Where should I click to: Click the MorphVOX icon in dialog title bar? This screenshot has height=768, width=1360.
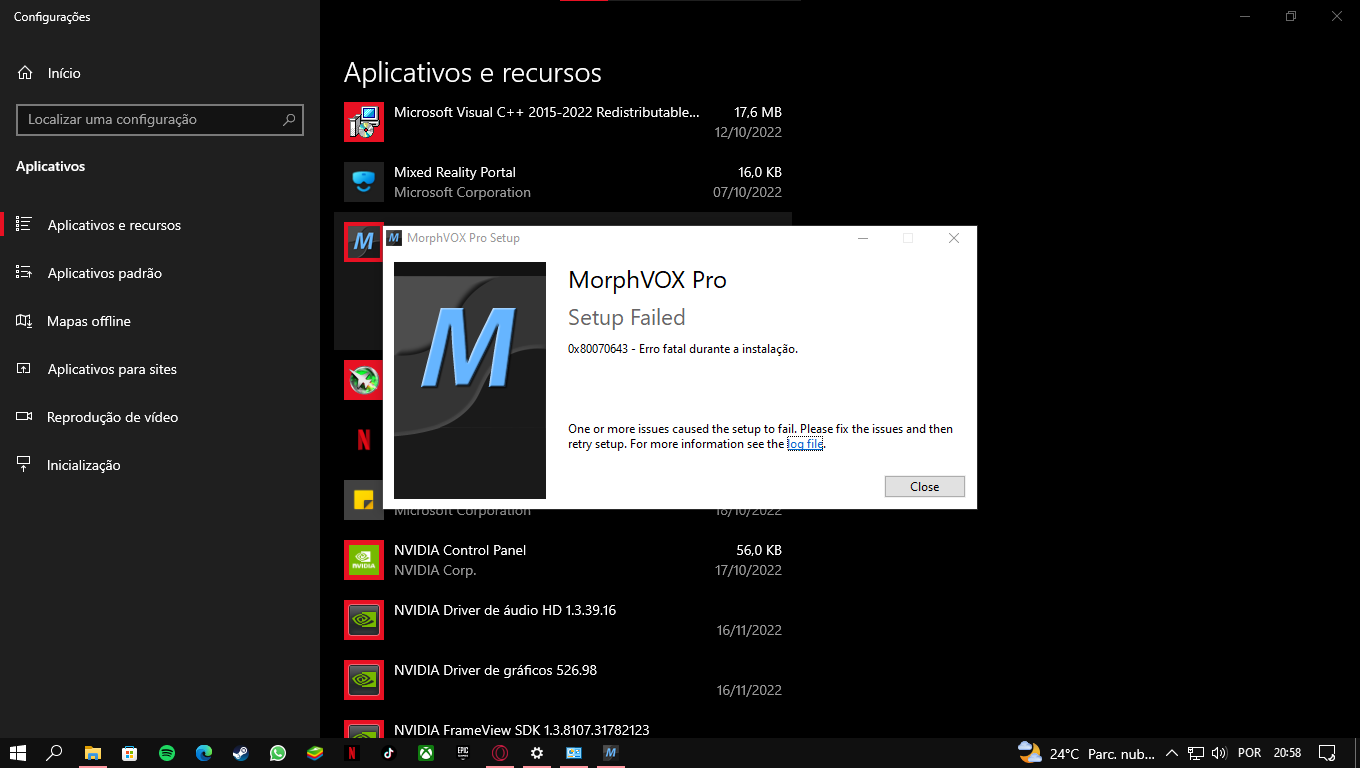pos(395,238)
